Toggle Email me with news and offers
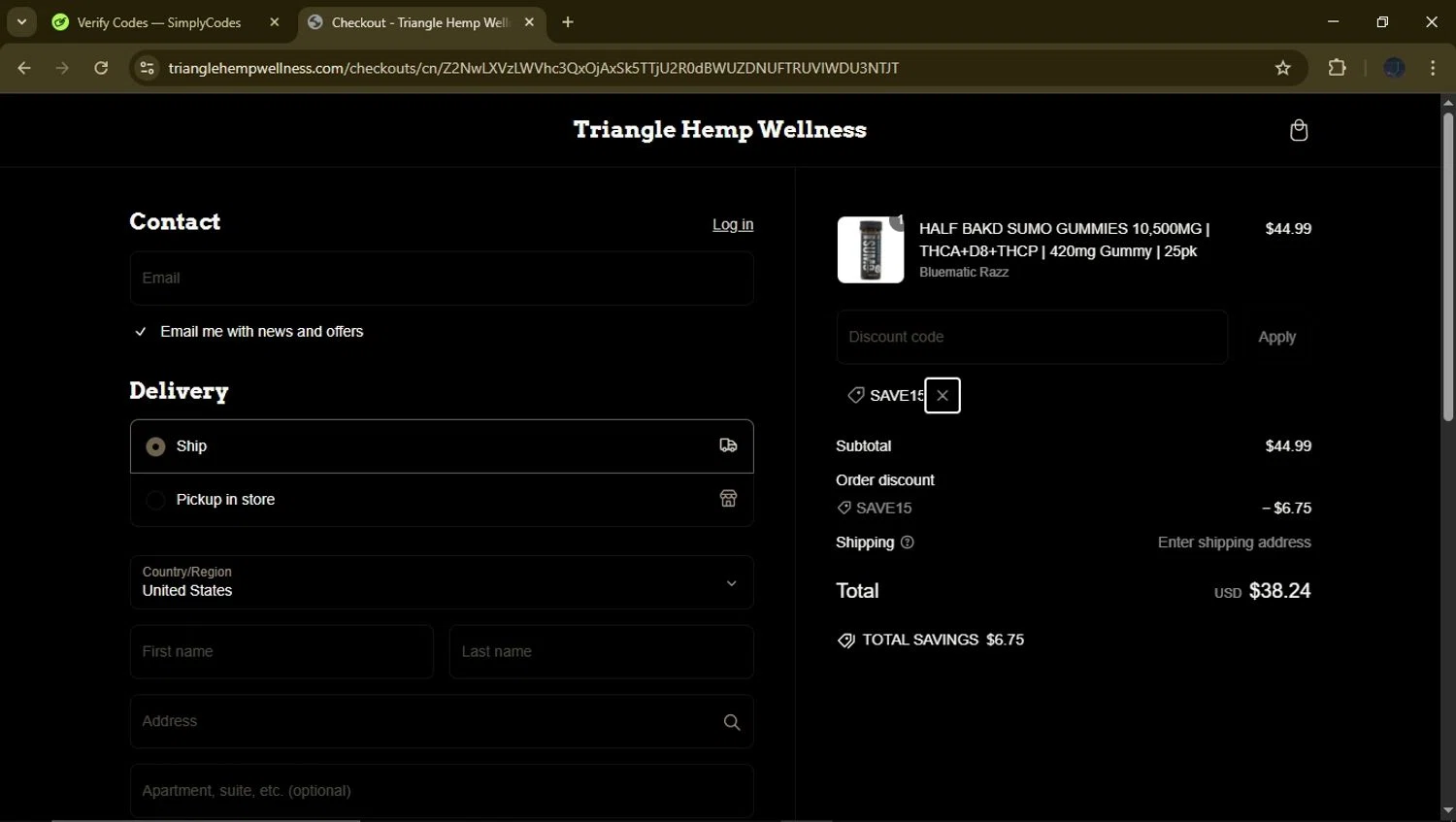1456x822 pixels. [x=142, y=332]
